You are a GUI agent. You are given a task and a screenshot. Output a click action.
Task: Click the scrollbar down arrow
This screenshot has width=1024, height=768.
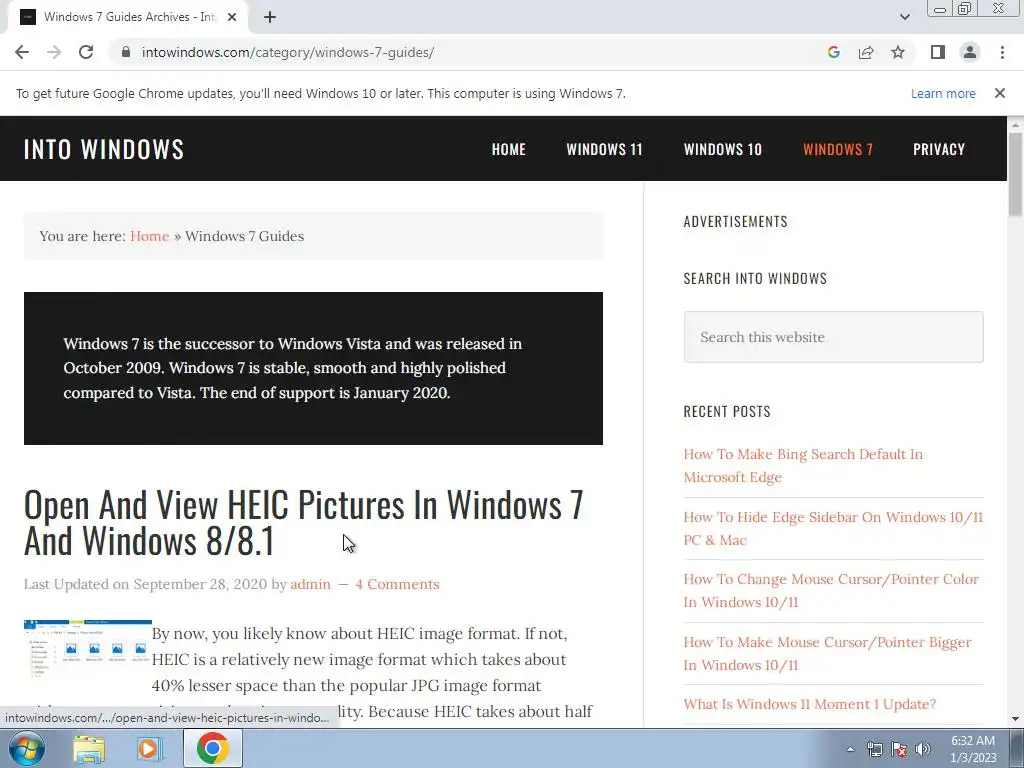tap(1015, 719)
